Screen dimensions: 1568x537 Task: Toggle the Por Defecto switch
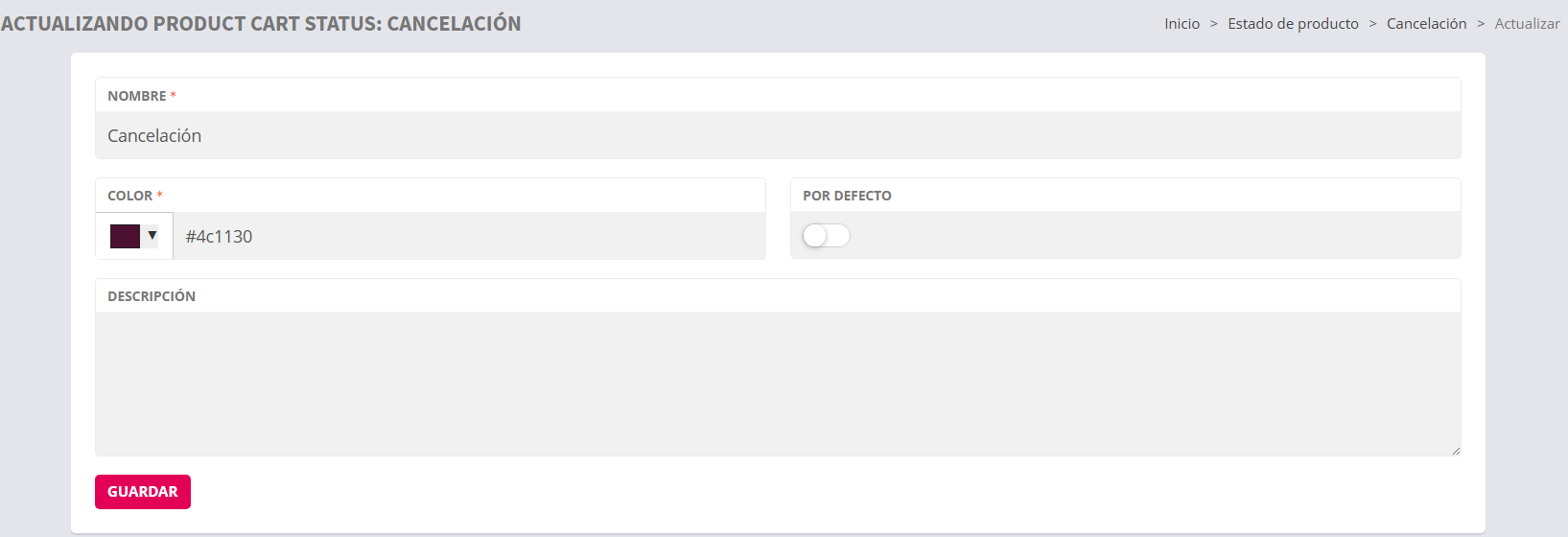tap(826, 236)
